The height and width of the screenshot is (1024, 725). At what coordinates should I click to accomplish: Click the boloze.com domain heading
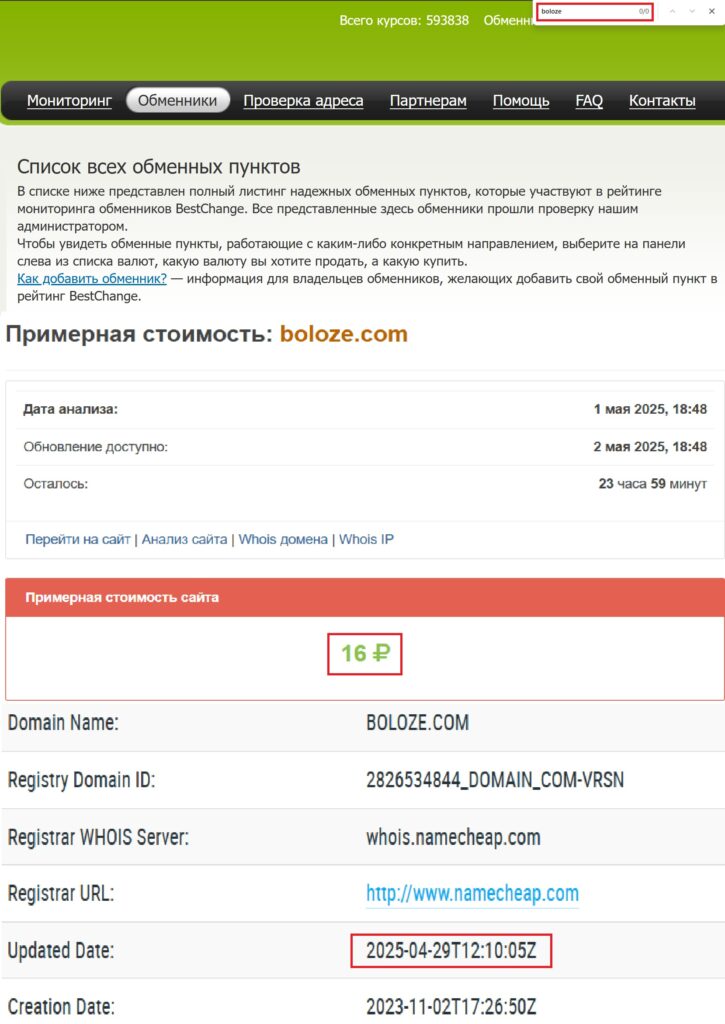click(x=344, y=335)
